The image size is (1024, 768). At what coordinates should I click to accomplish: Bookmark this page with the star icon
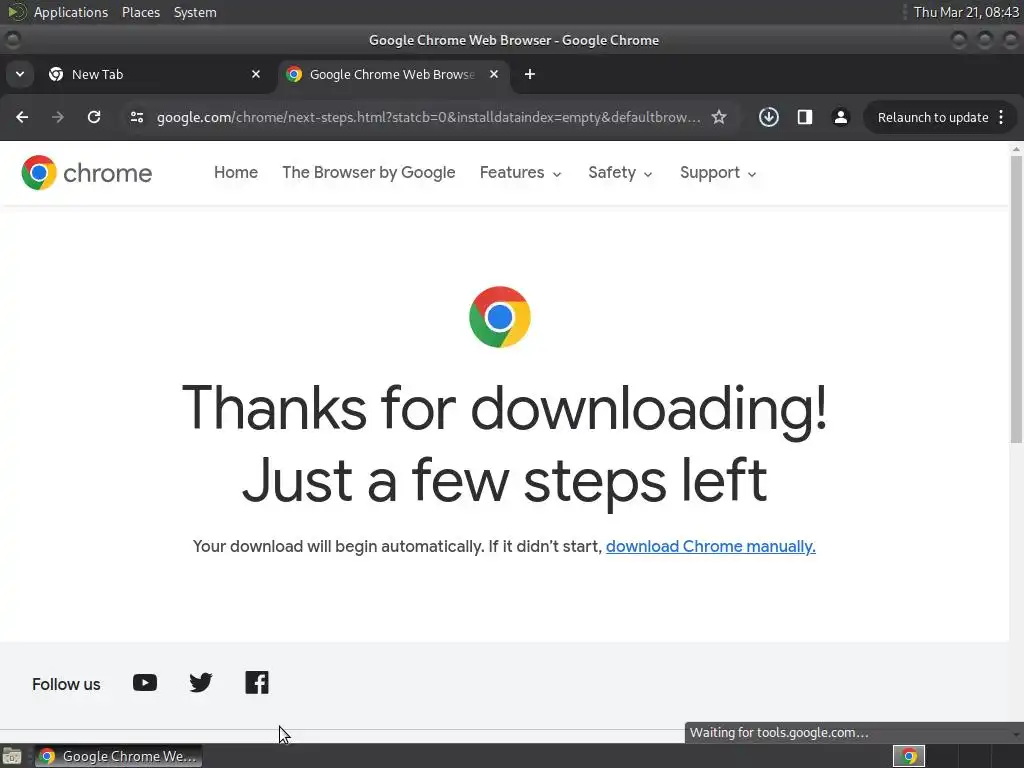pos(719,118)
